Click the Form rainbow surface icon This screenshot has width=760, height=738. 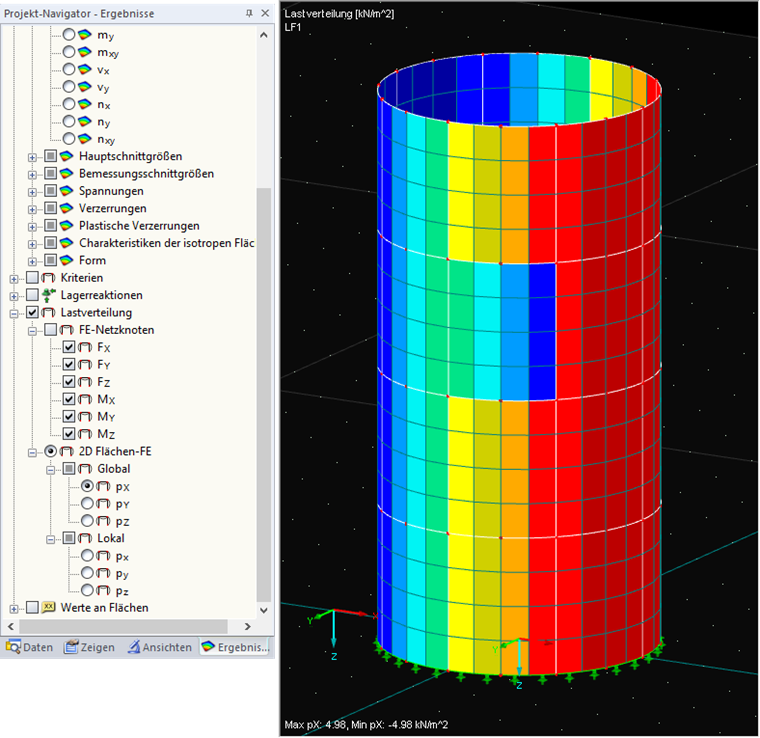coord(68,260)
